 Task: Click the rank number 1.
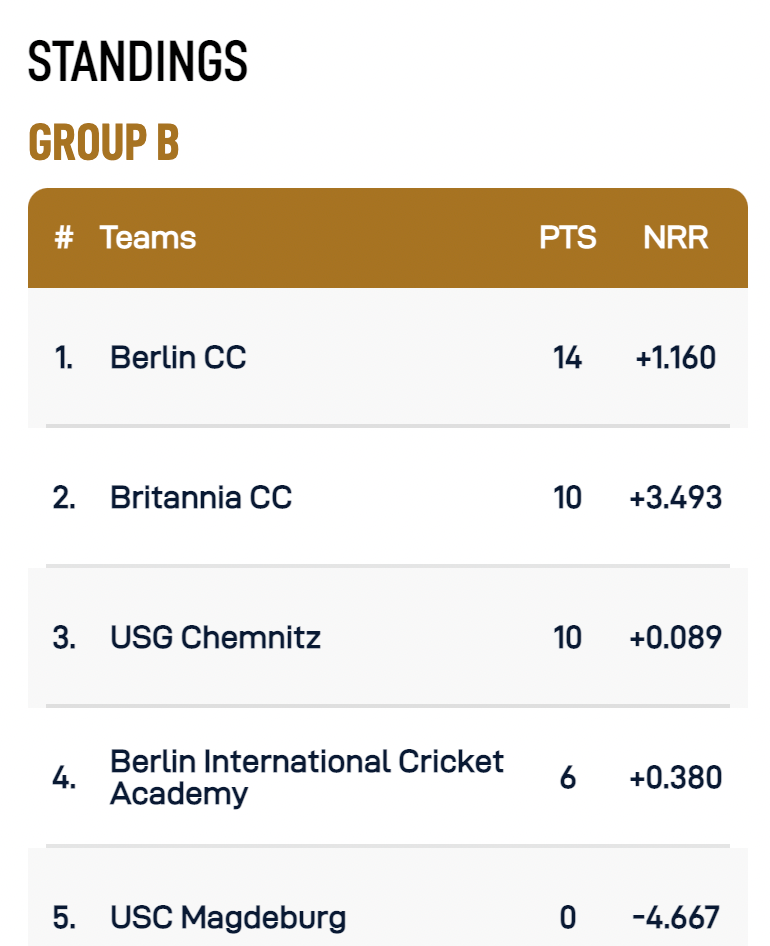[64, 357]
